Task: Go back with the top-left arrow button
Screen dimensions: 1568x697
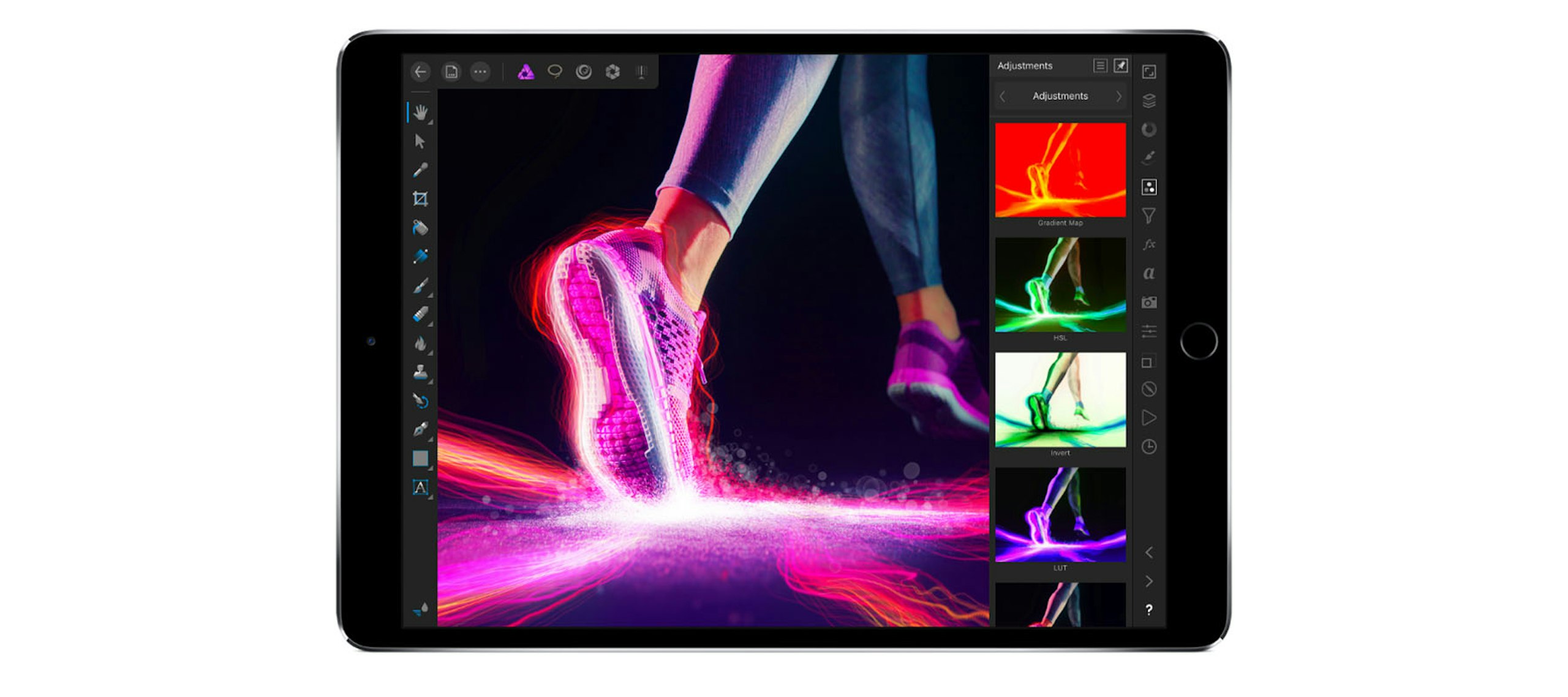Action: click(x=420, y=72)
